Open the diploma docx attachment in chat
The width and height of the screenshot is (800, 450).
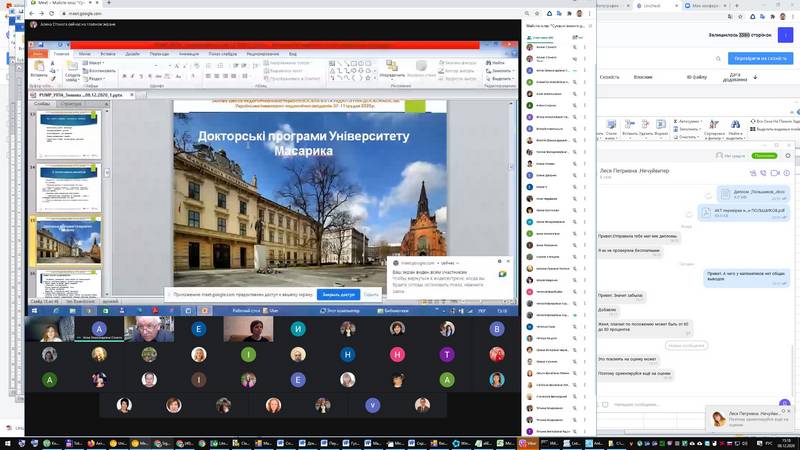pyautogui.click(x=753, y=194)
